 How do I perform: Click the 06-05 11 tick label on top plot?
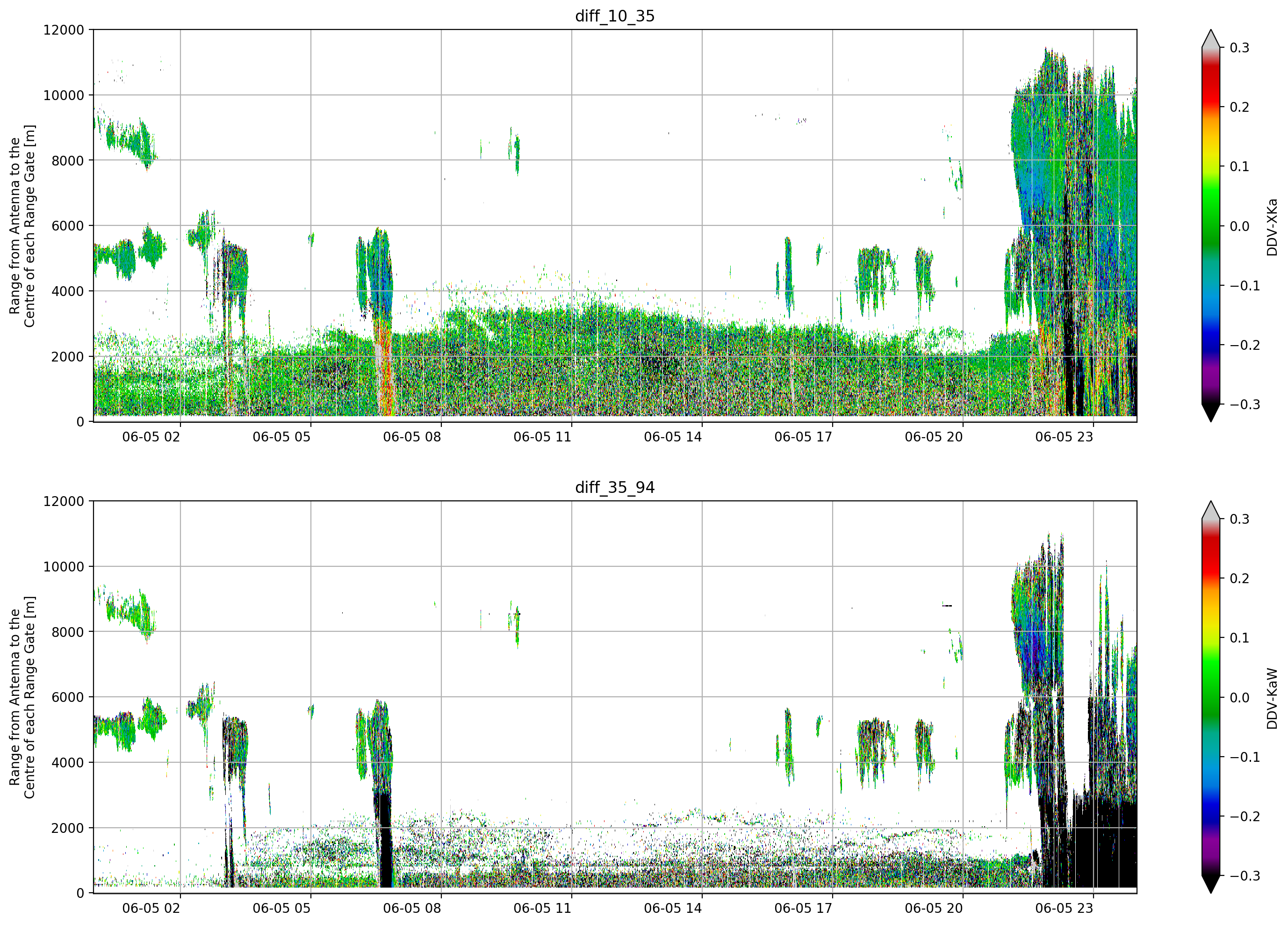(x=542, y=437)
